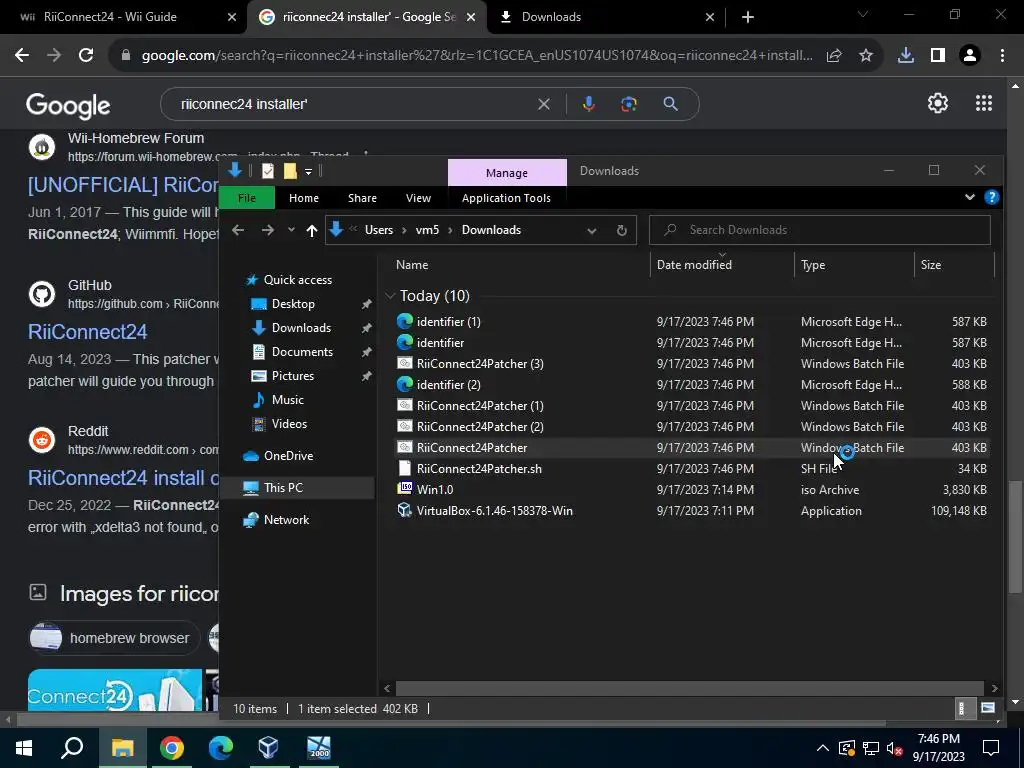This screenshot has height=768, width=1024.
Task: Open Chrome tab search chevron
Action: tap(863, 14)
